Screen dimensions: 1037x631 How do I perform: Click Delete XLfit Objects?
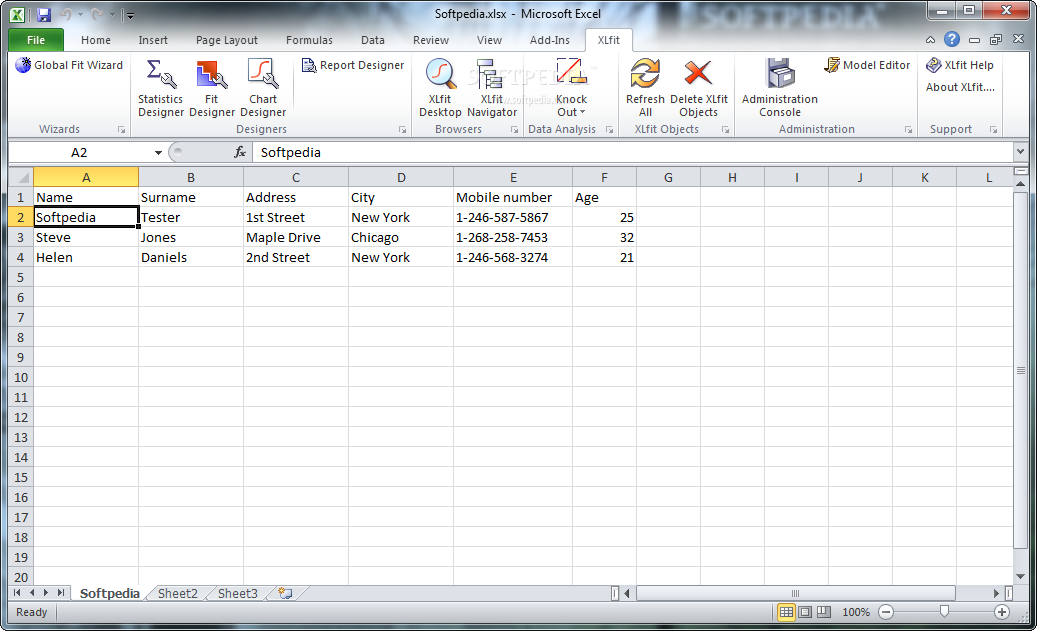[698, 88]
